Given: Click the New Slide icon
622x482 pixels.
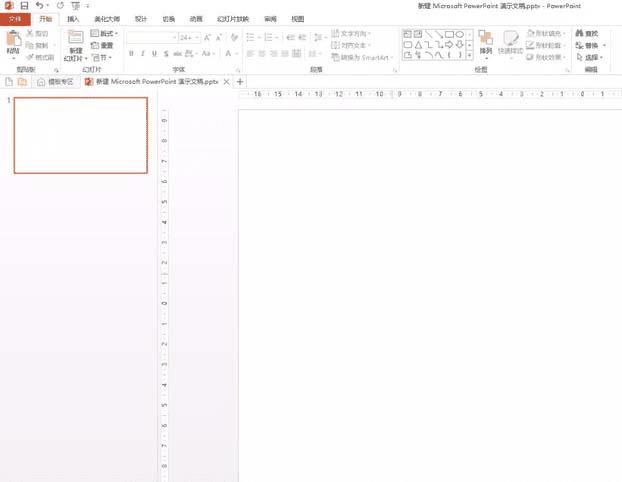Looking at the screenshot, I should point(75,37).
